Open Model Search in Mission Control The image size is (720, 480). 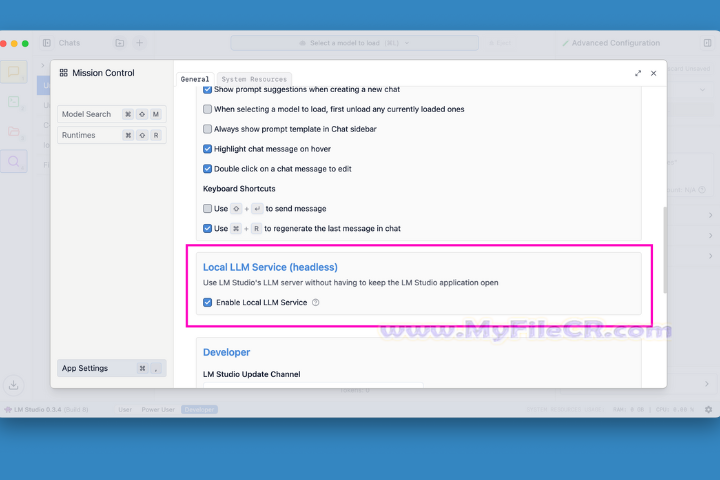[112, 114]
